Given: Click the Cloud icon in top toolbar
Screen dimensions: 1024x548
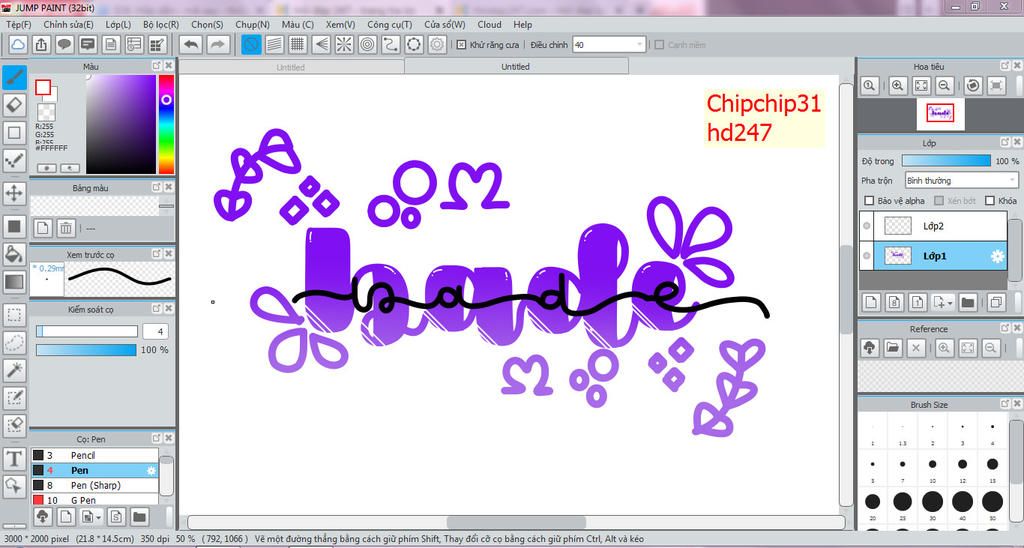Looking at the screenshot, I should [x=18, y=44].
